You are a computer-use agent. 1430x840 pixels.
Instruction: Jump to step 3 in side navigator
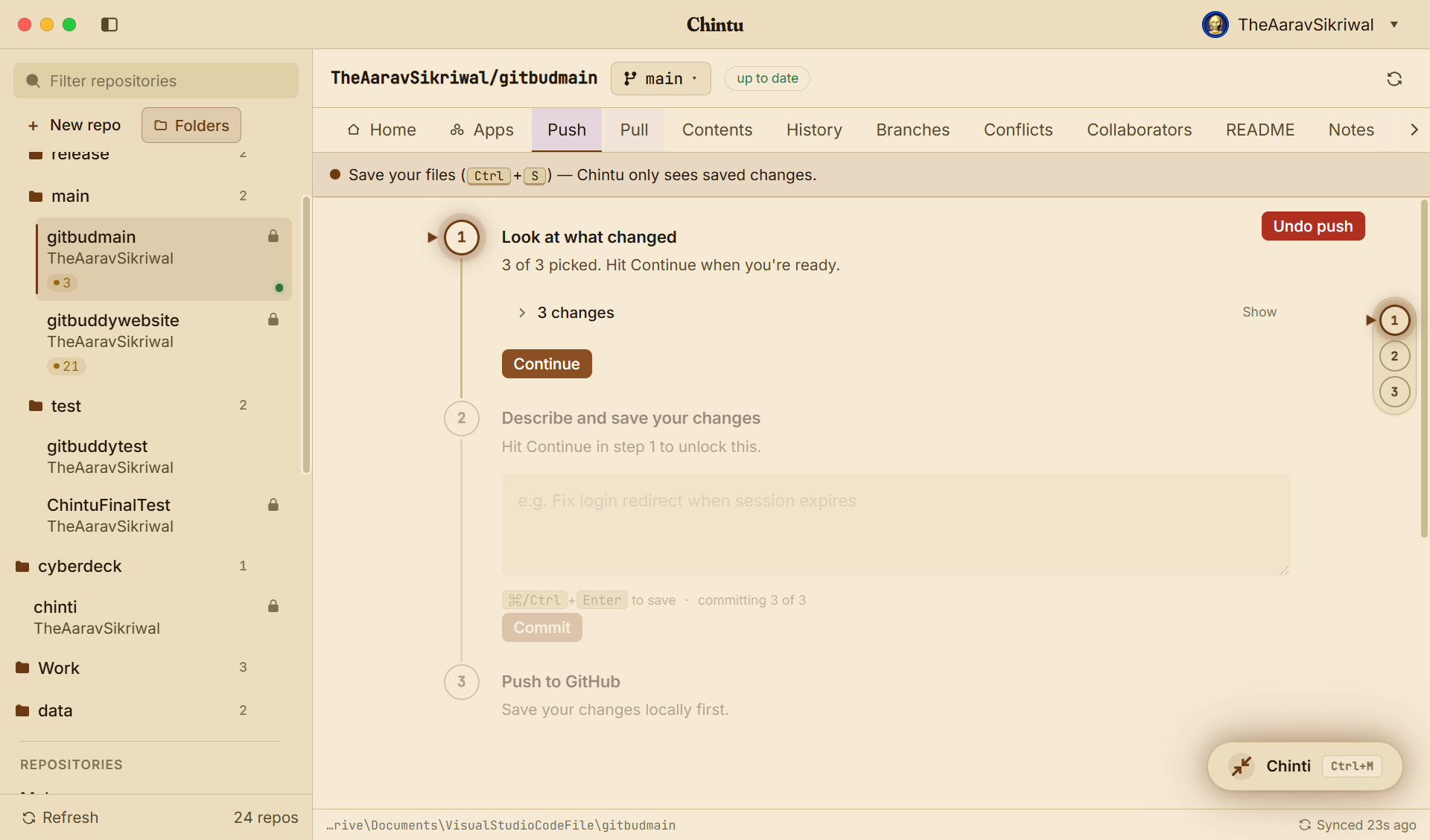(x=1394, y=392)
